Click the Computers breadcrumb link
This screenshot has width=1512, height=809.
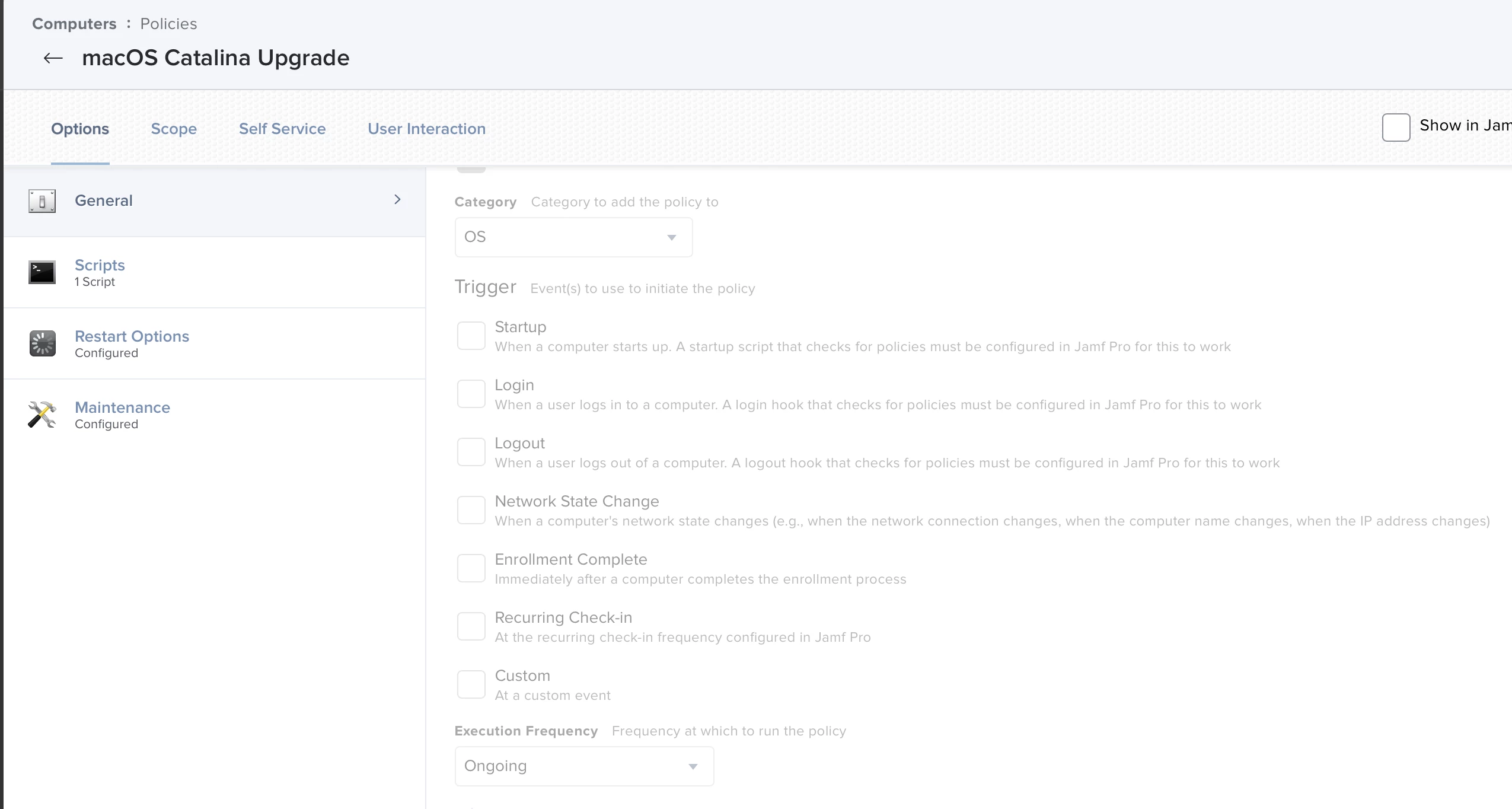[x=74, y=24]
